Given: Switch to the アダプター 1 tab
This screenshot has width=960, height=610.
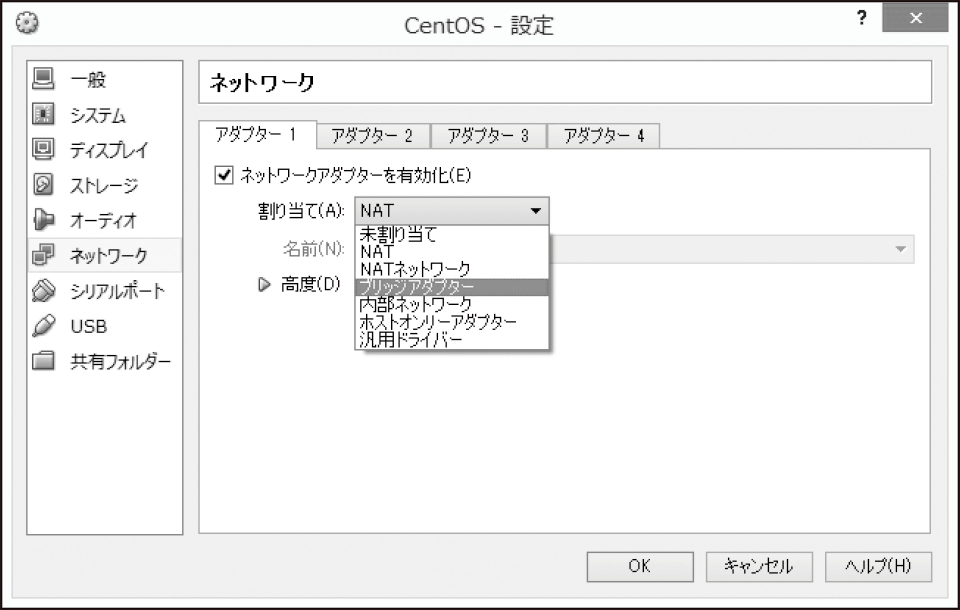Looking at the screenshot, I should (x=258, y=135).
